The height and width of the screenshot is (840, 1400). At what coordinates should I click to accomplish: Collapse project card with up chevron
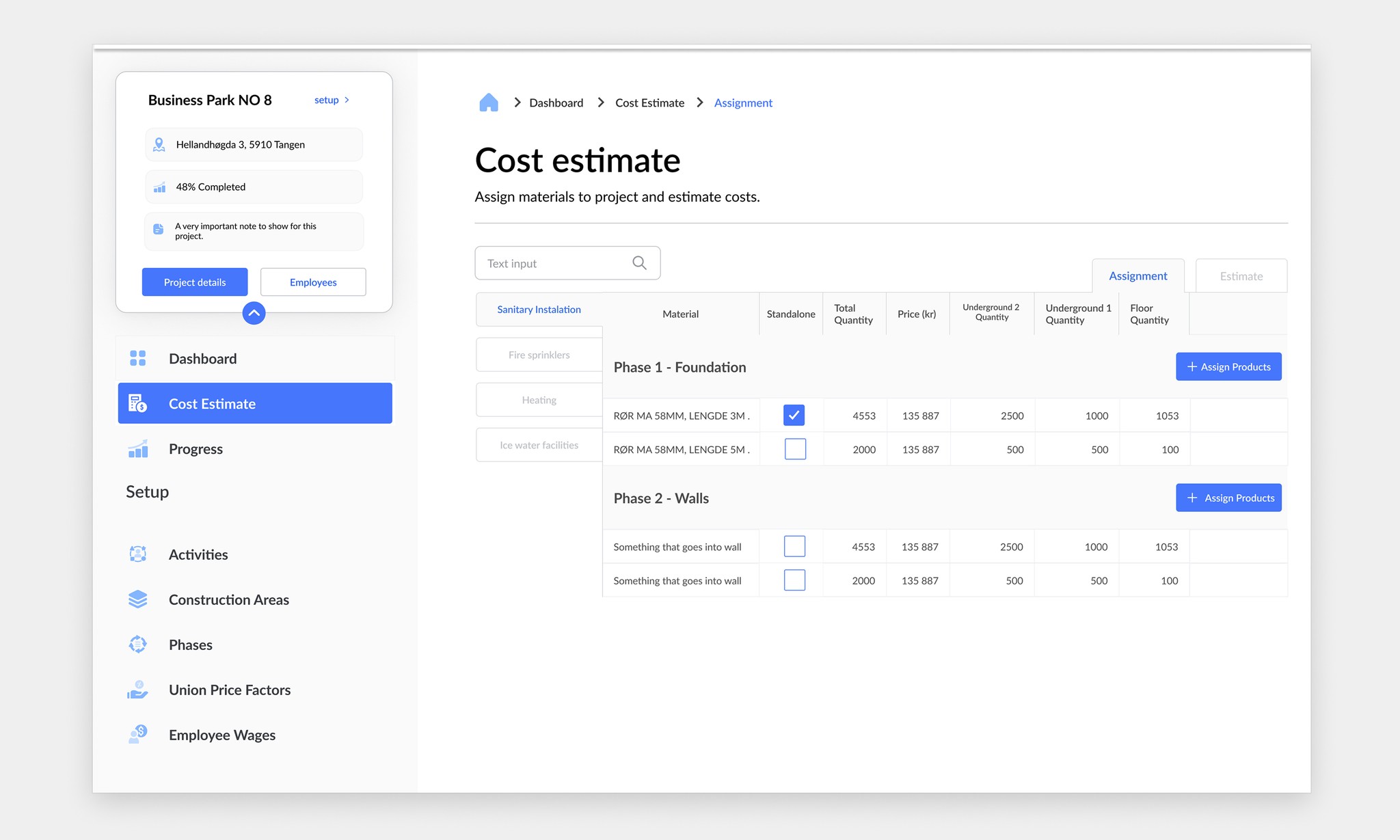[254, 313]
